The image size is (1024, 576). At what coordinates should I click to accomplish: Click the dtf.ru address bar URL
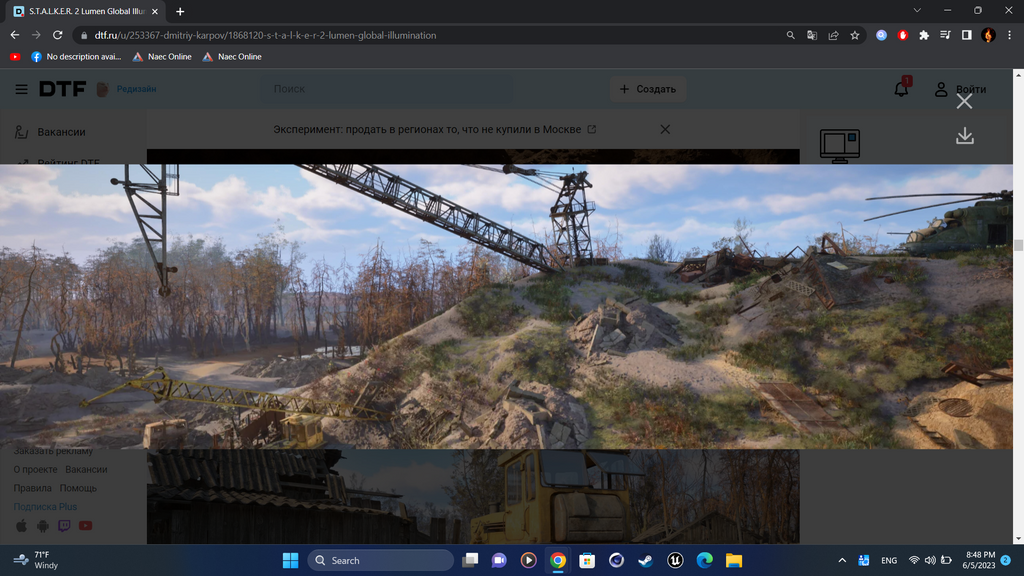point(265,35)
